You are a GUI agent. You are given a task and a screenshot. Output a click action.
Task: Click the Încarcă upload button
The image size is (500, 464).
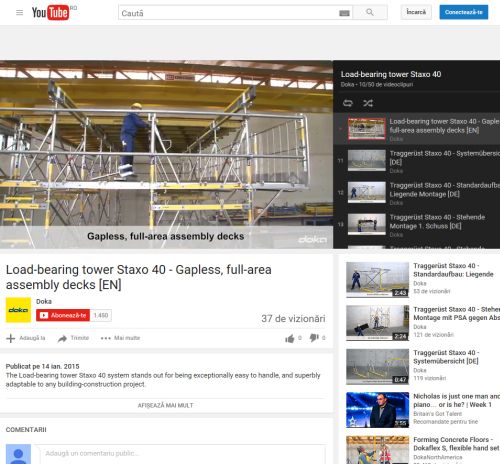coord(416,12)
